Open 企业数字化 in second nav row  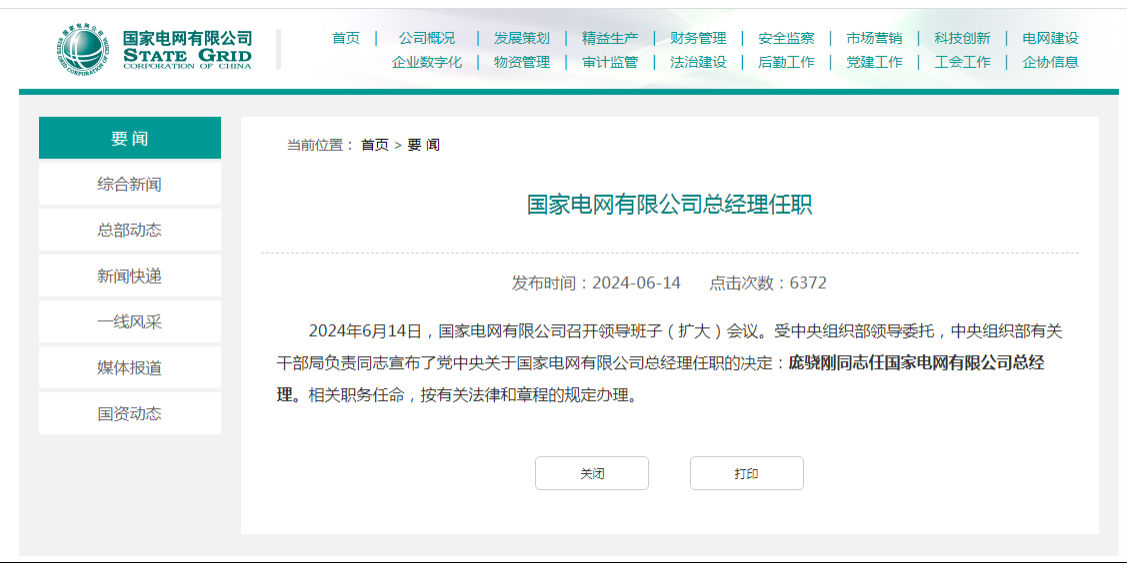pos(427,62)
